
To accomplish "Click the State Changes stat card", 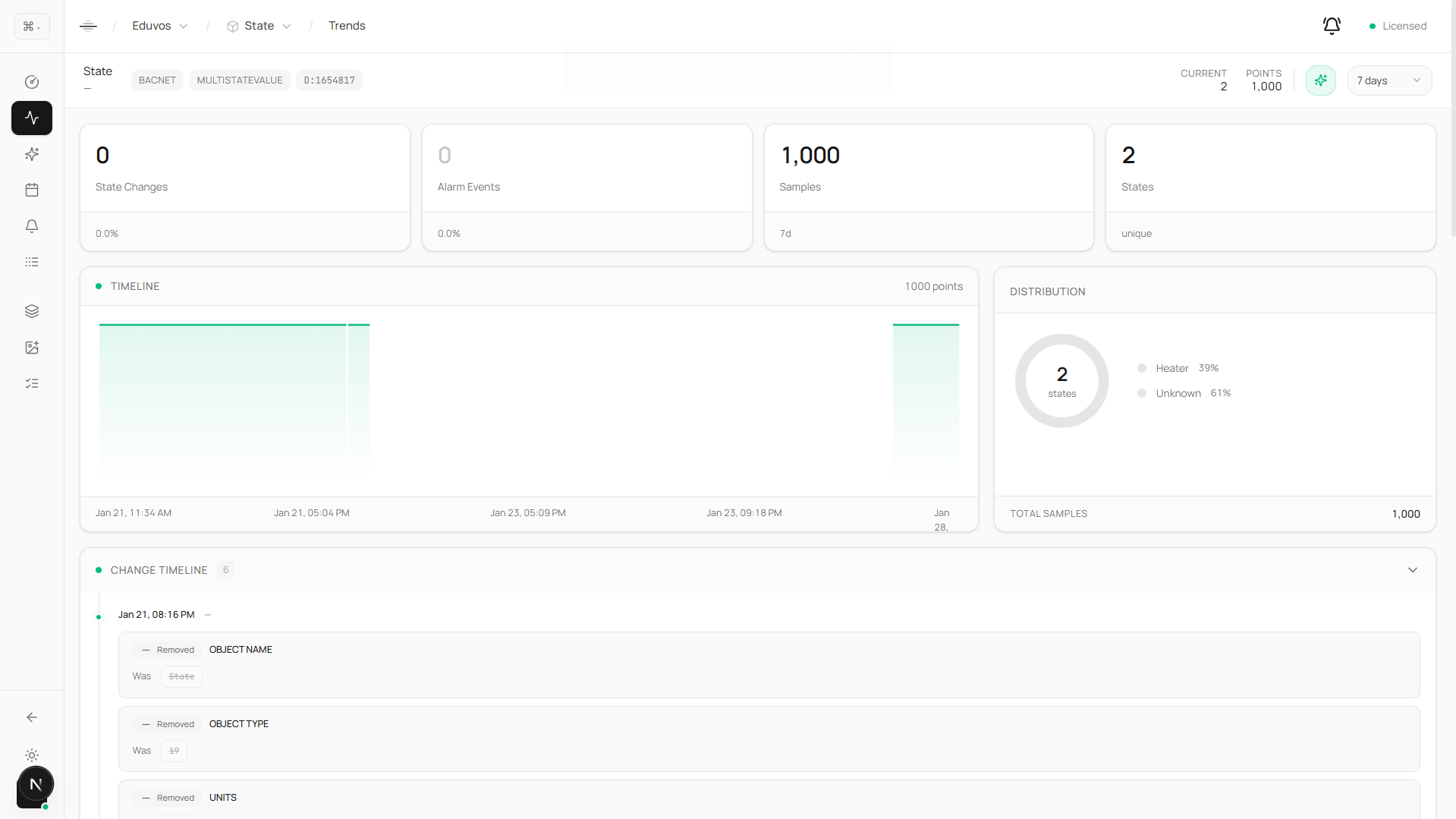I will click(245, 187).
